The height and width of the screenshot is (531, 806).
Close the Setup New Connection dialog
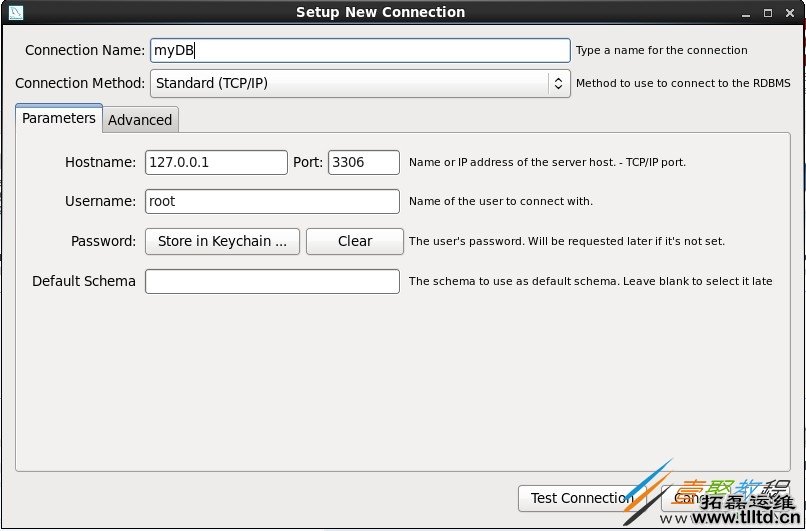pos(790,13)
